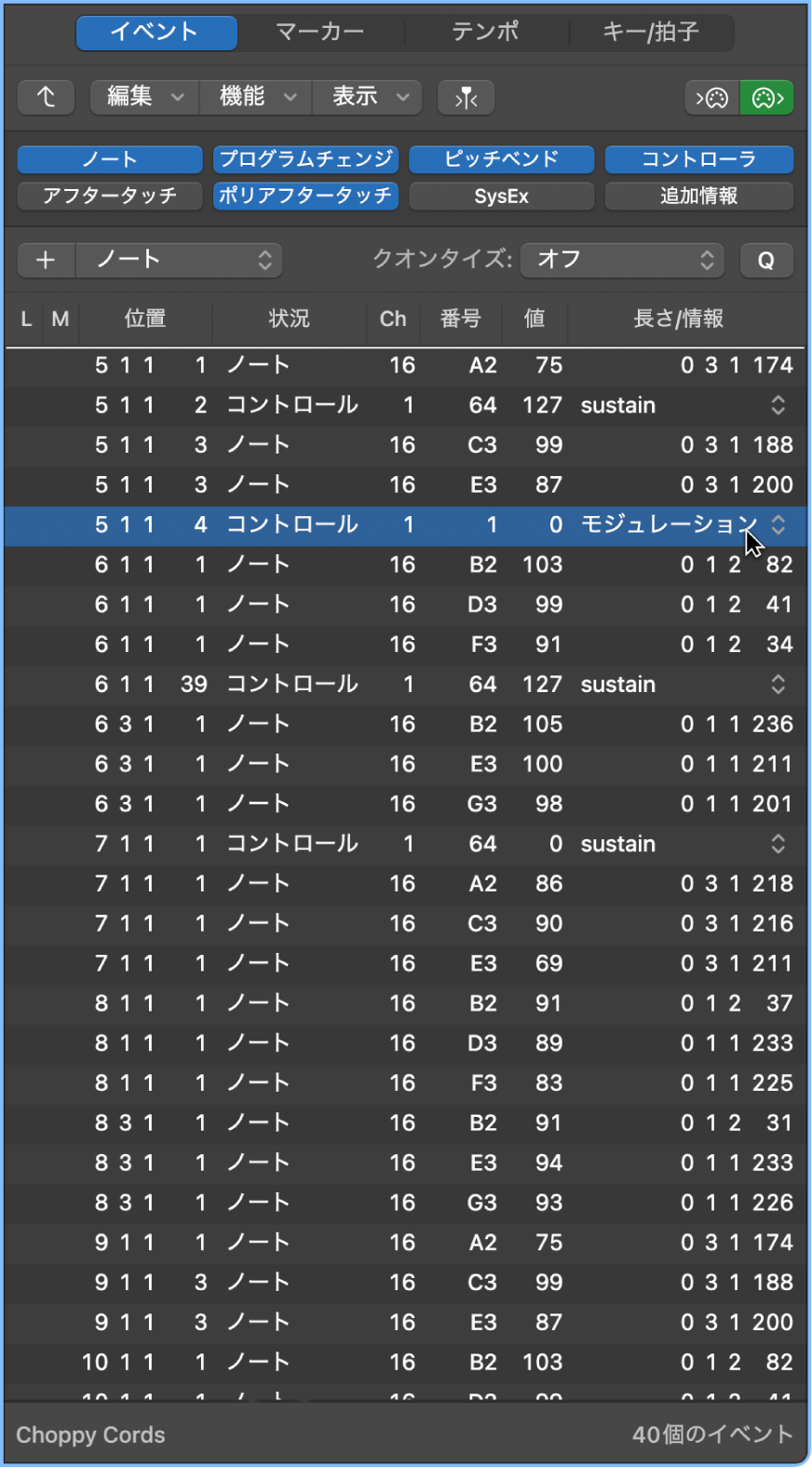
Task: Switch to the テンポ tab
Action: tap(486, 31)
